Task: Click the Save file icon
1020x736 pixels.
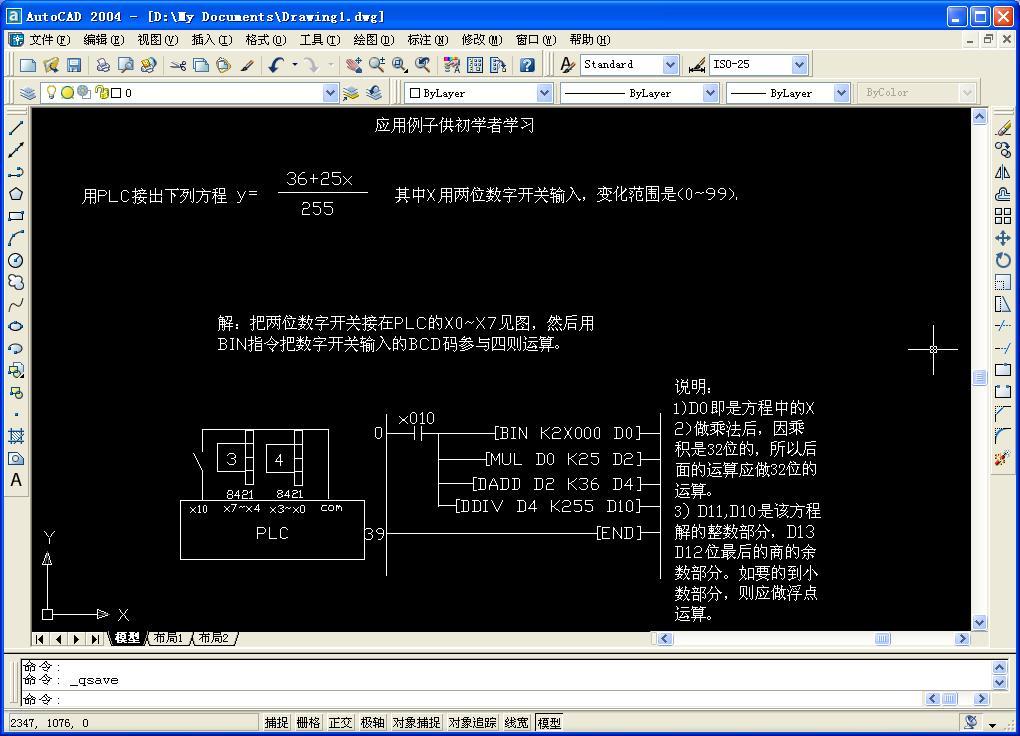Action: pyautogui.click(x=74, y=65)
